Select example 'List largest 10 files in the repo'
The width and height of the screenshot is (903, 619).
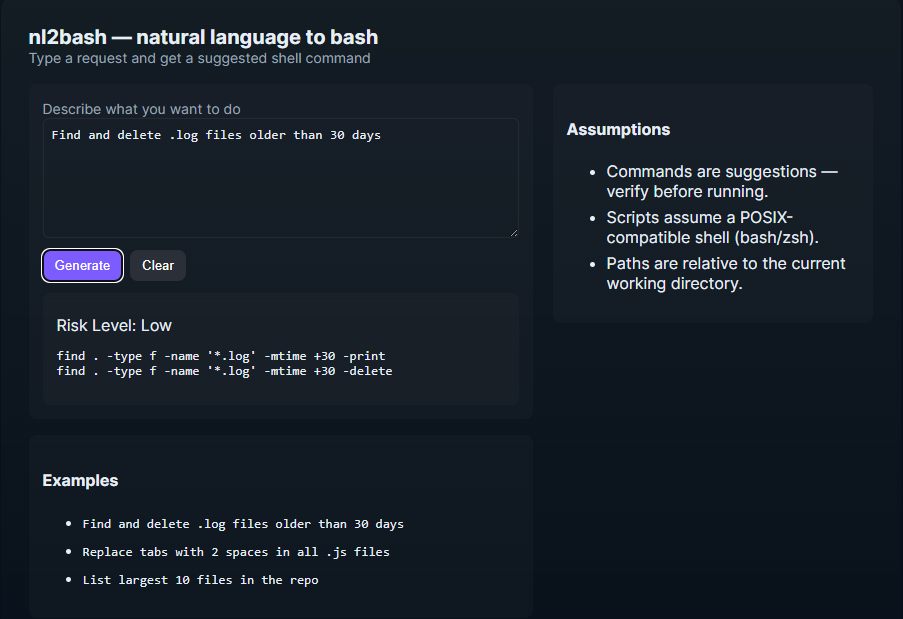point(200,580)
